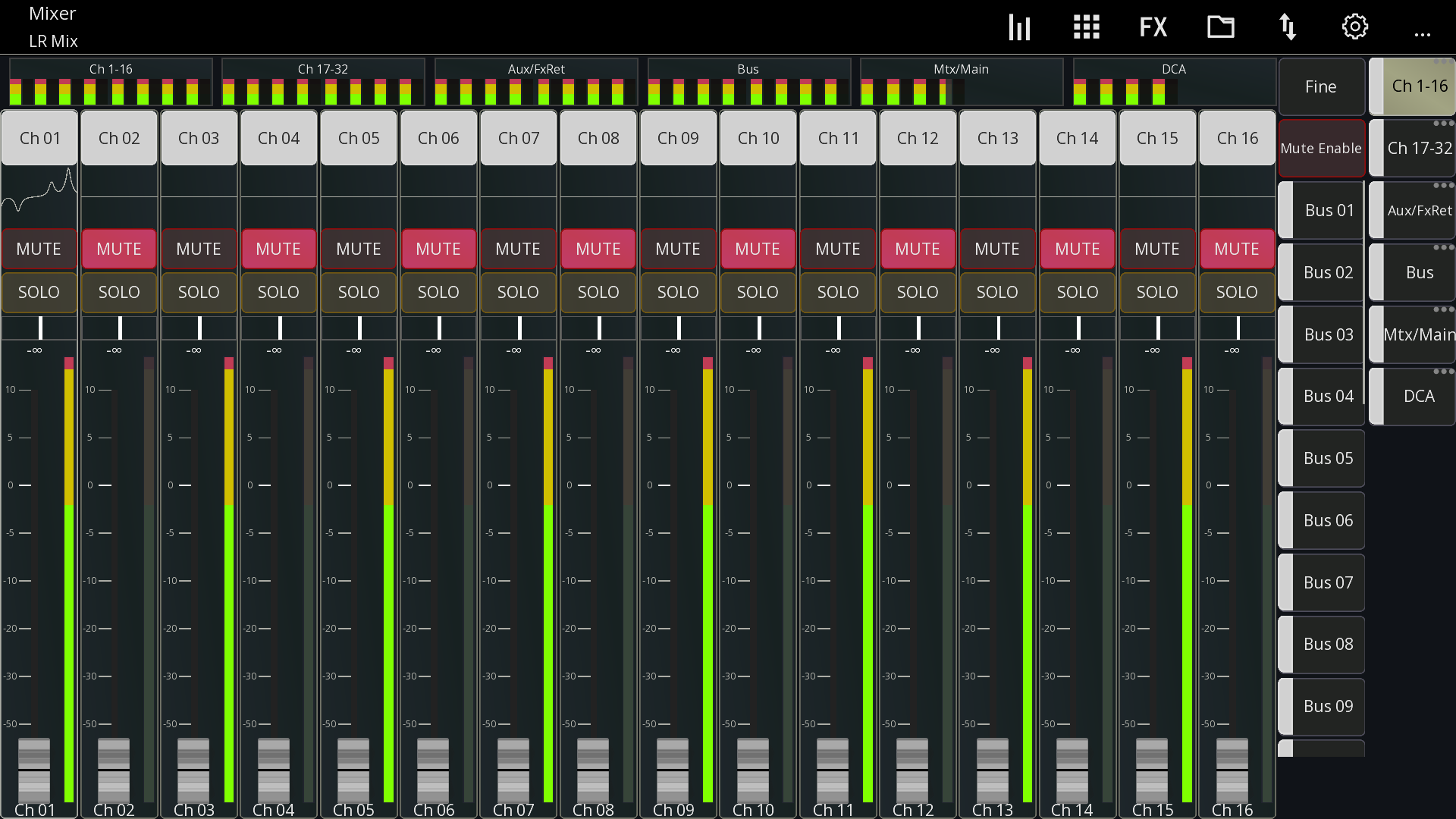Viewport: 1456px width, 819px height.
Task: Click the Ch 04 pan slider
Action: coord(279,328)
